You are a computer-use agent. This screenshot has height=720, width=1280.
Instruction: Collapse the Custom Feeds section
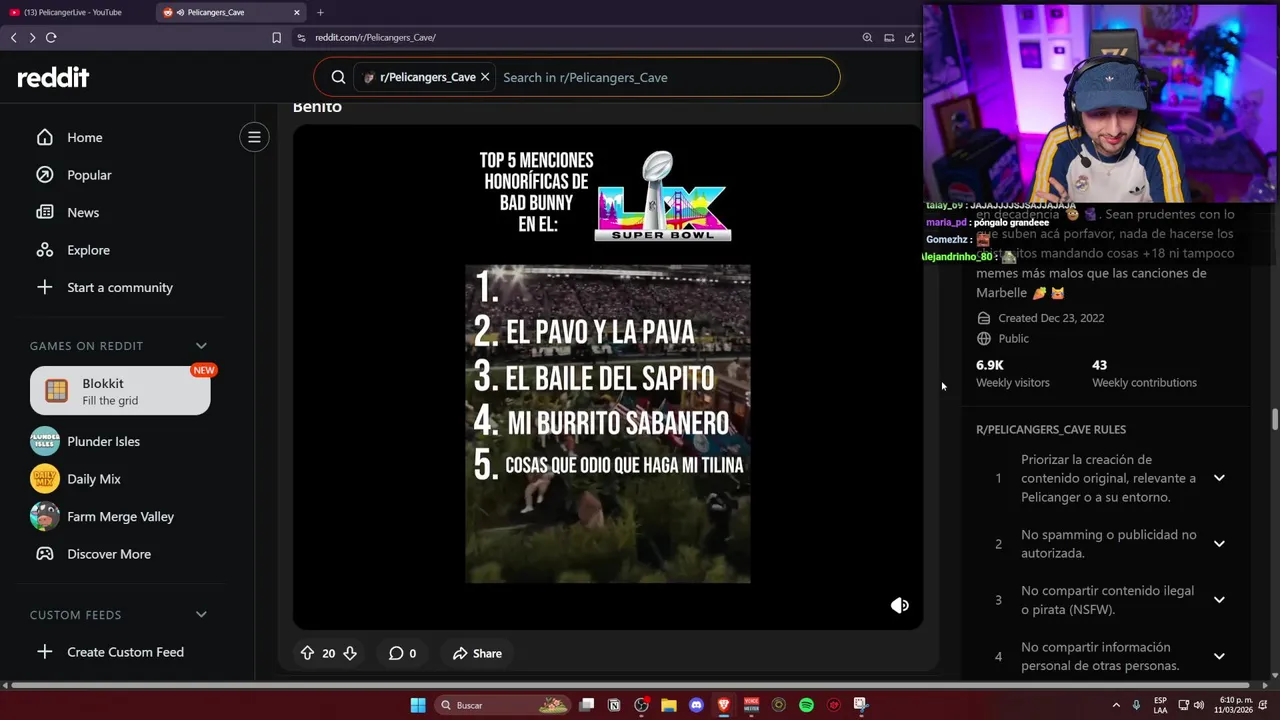pos(201,614)
